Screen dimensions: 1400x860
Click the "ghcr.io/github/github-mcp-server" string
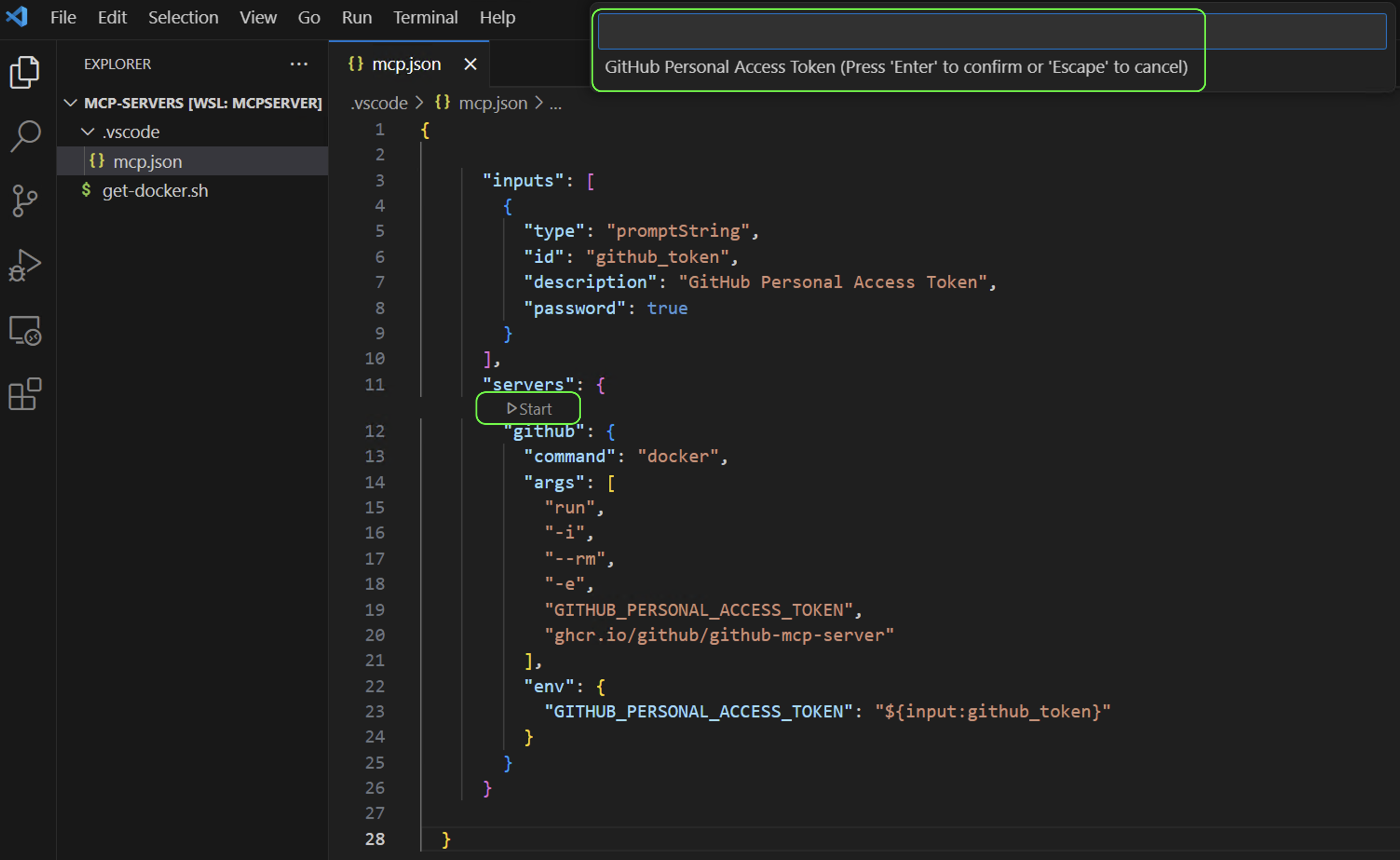tap(719, 635)
